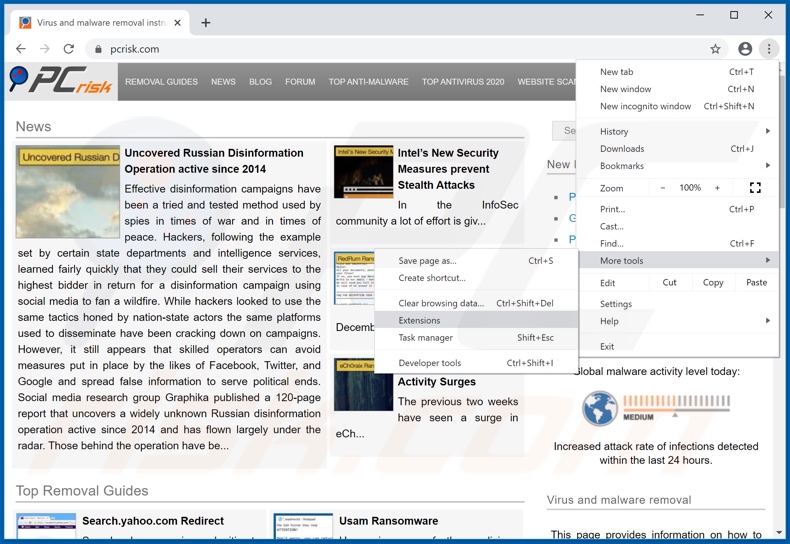Open the REMOVAL GUIDES navigation link
This screenshot has height=544, width=790.
(161, 82)
